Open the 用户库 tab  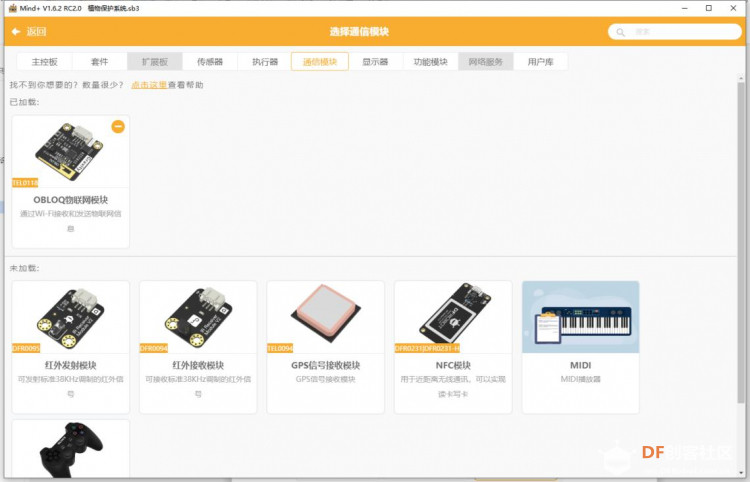tap(540, 62)
